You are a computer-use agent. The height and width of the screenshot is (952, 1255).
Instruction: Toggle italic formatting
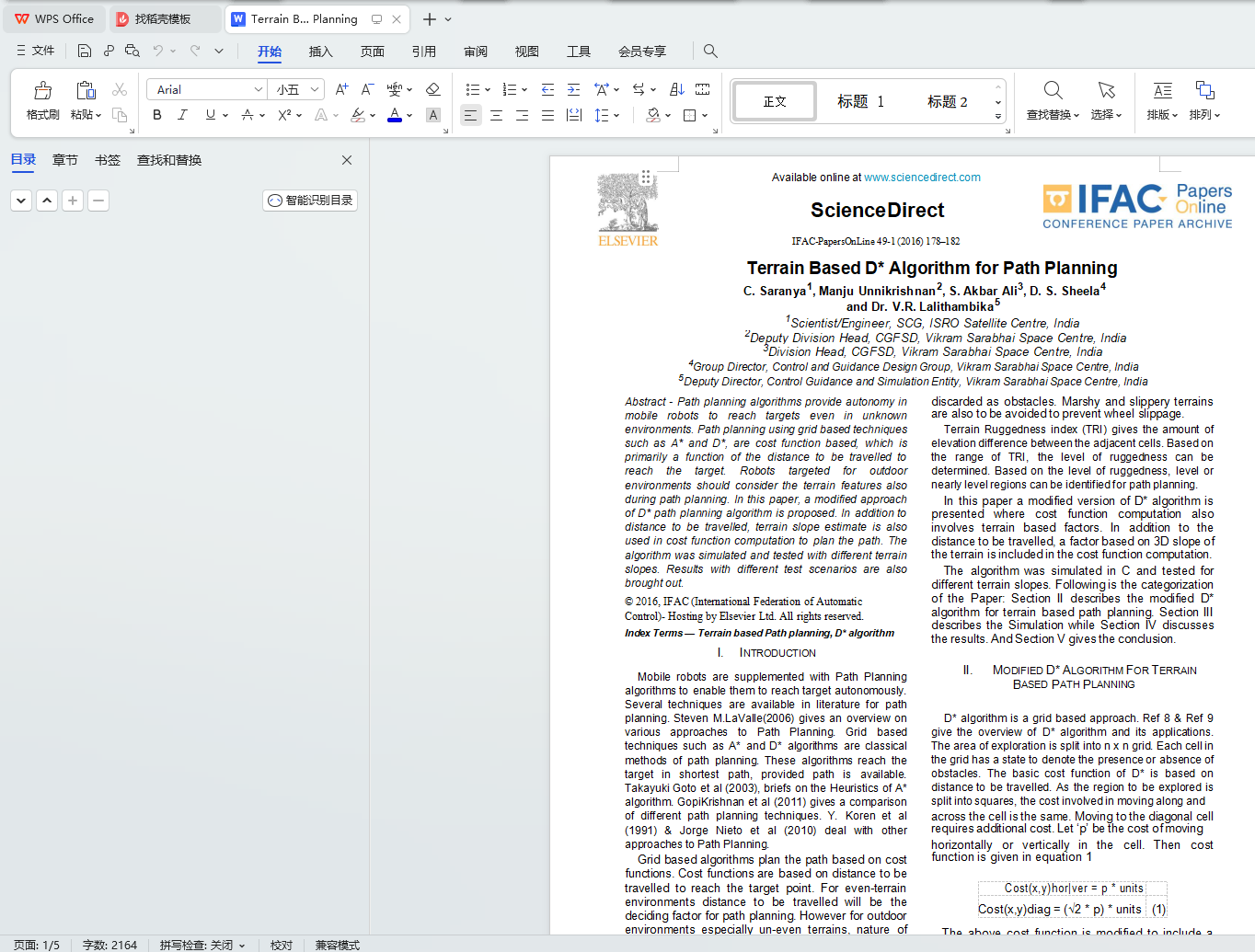(x=182, y=115)
